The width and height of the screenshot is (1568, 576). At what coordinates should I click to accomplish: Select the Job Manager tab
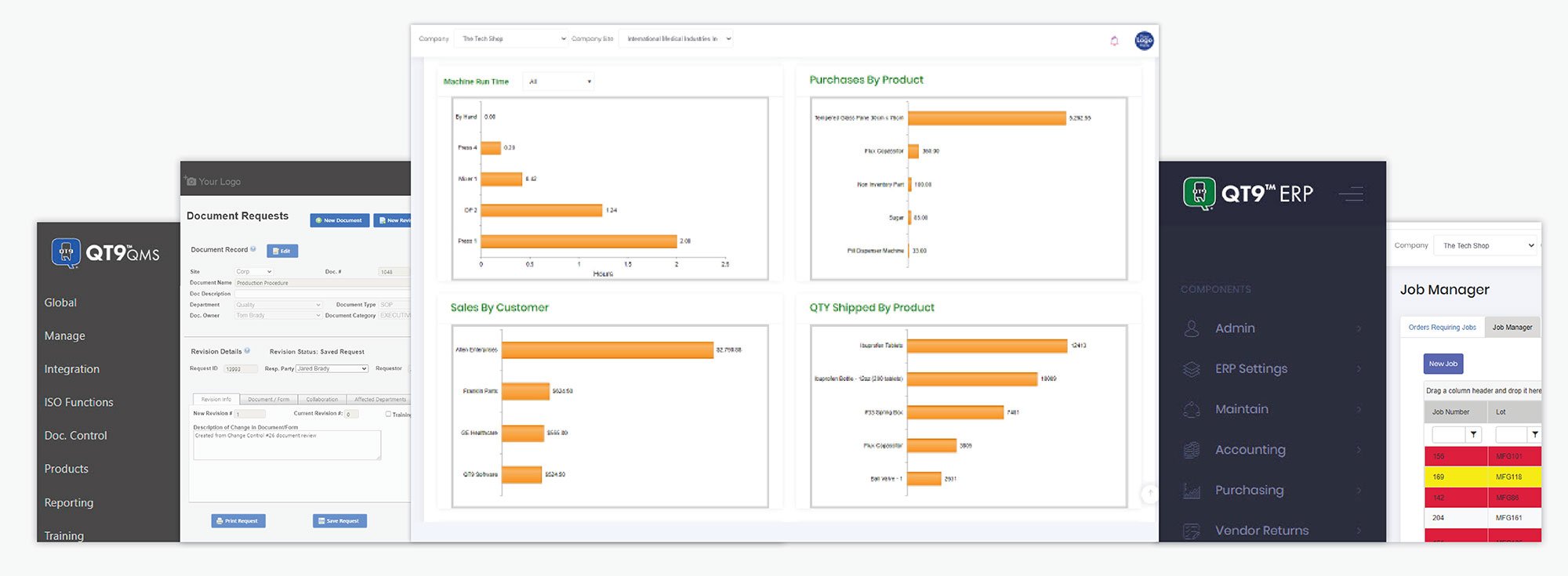1512,328
